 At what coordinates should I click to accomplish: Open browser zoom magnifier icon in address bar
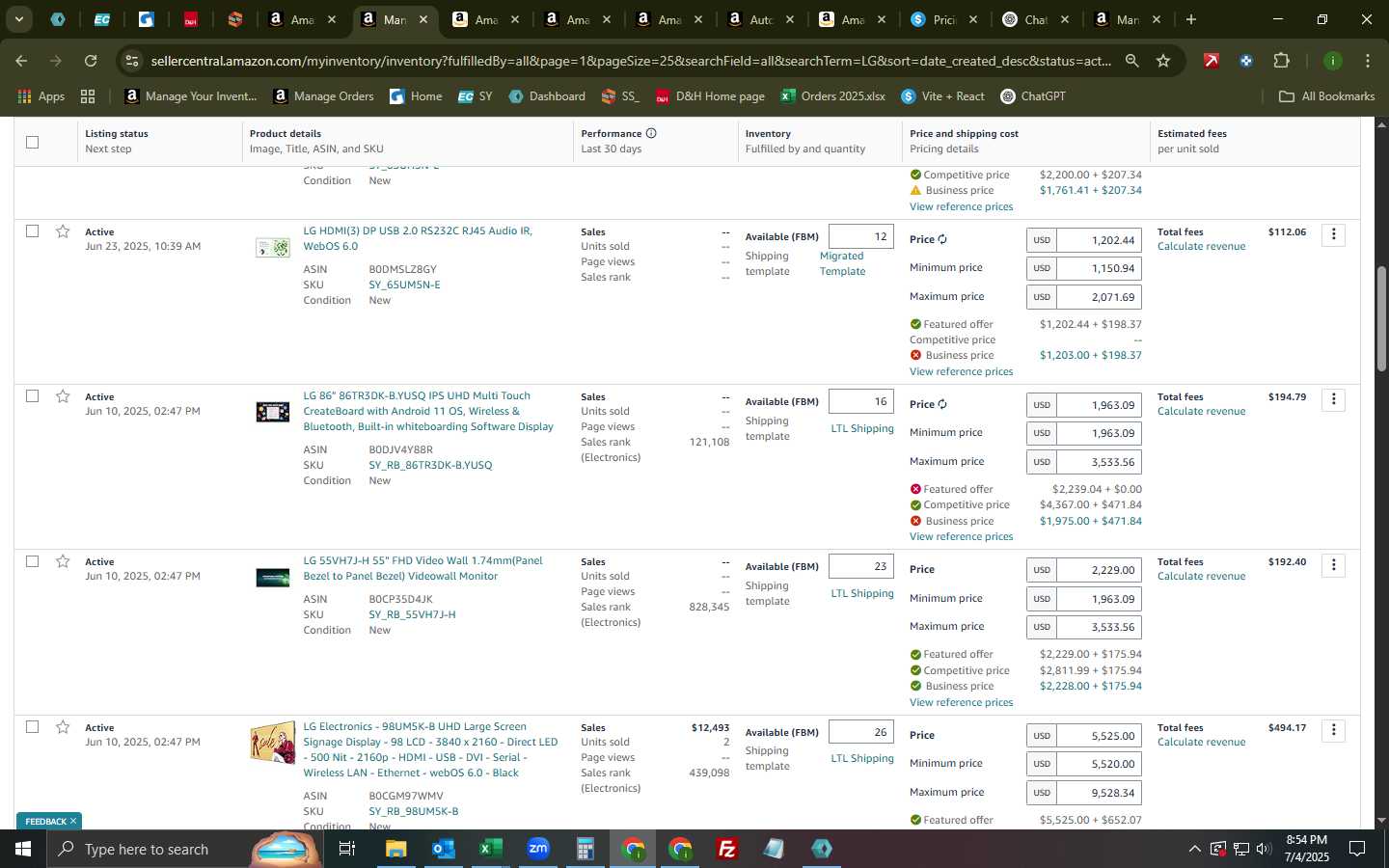(x=1131, y=61)
